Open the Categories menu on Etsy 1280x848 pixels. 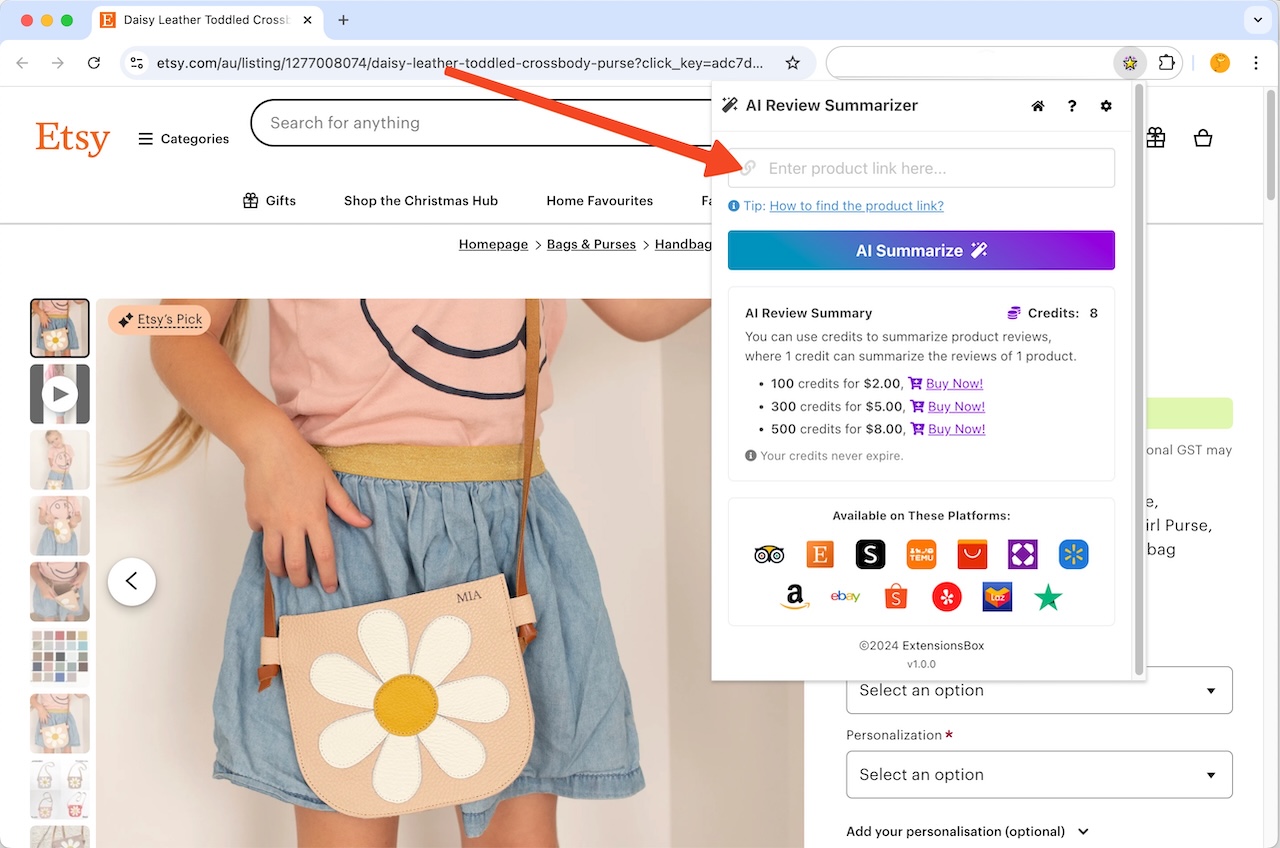coord(183,139)
